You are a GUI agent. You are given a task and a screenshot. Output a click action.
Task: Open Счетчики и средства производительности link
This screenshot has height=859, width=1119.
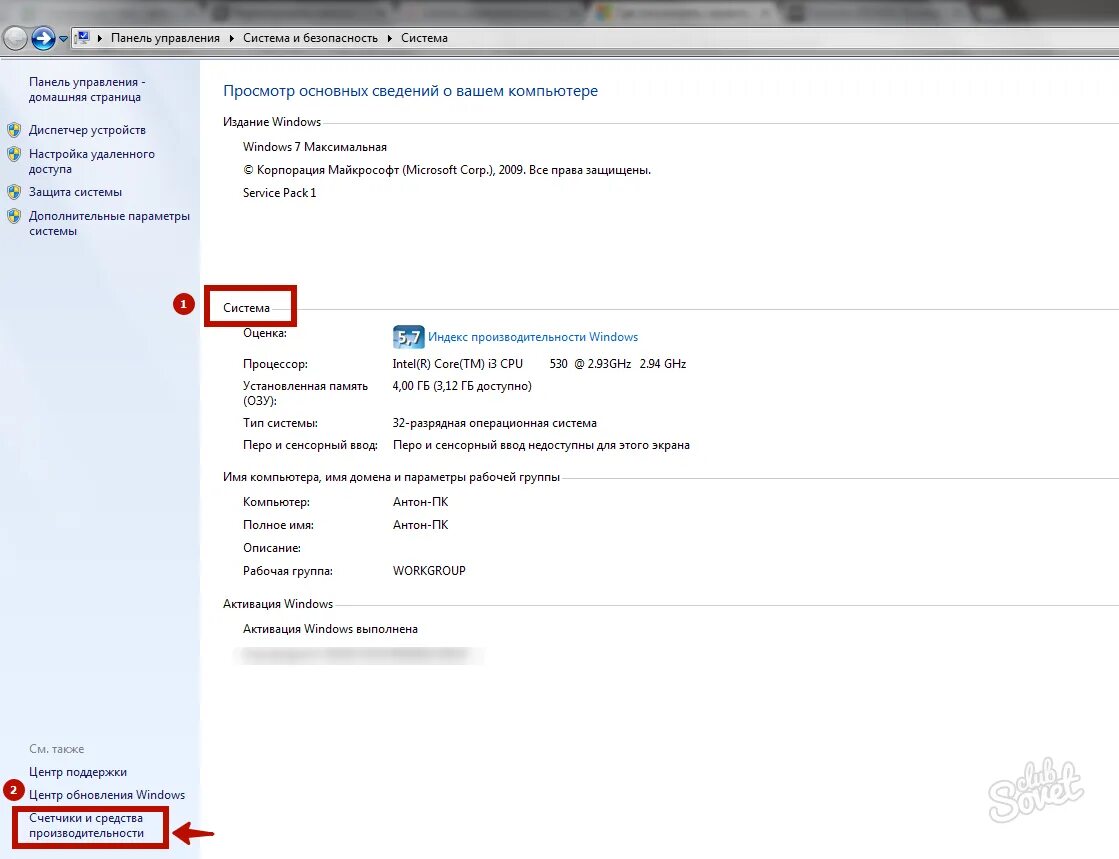point(86,825)
